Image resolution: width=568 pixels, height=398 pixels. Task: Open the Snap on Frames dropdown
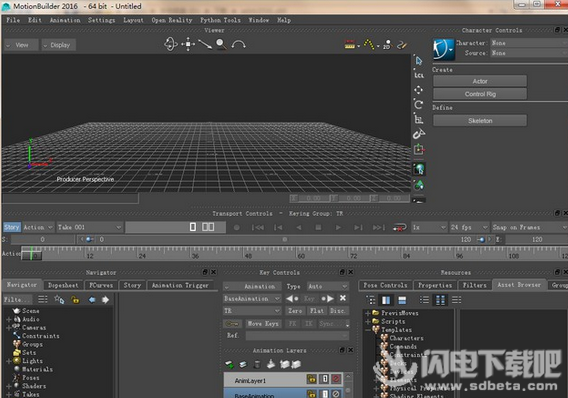[x=529, y=227]
